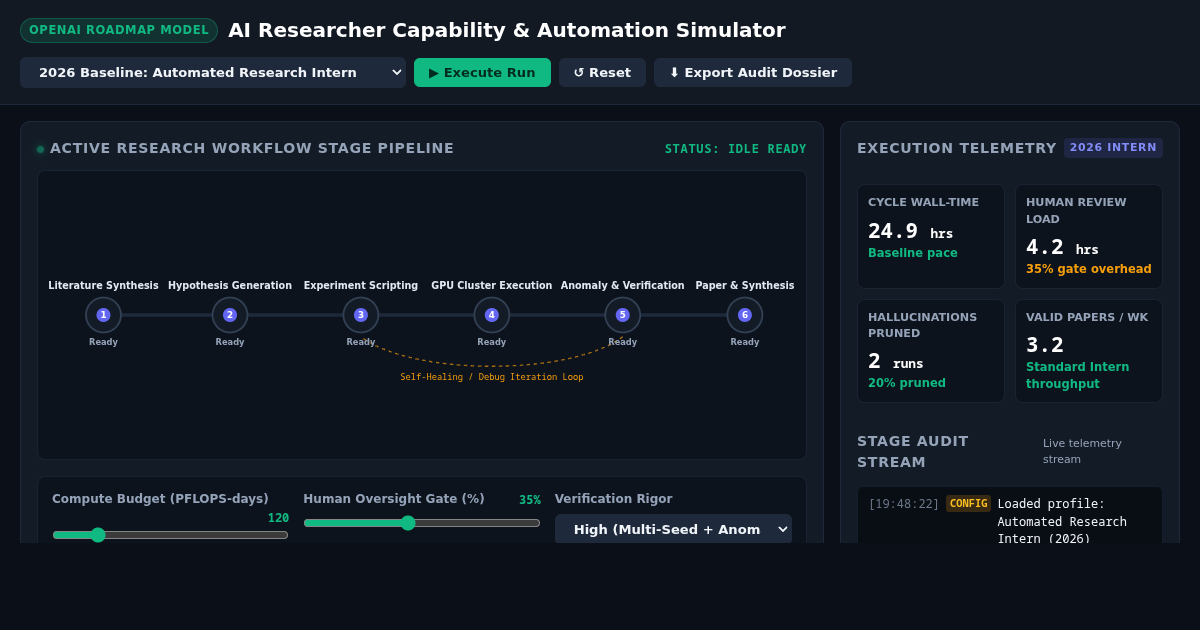Screen dimensions: 1200x630
Task: Click the Cycle Wall-Time 24.9 hrs value
Action: tap(910, 232)
